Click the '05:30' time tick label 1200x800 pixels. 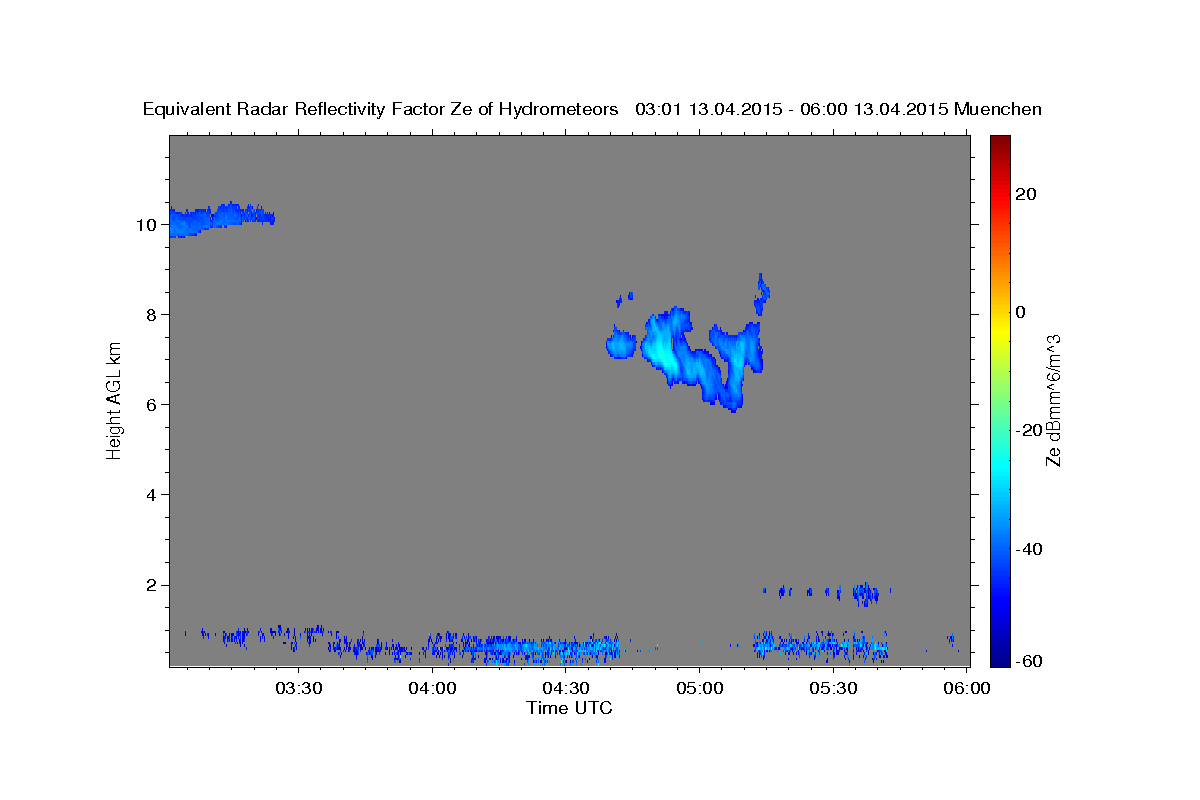tap(832, 688)
